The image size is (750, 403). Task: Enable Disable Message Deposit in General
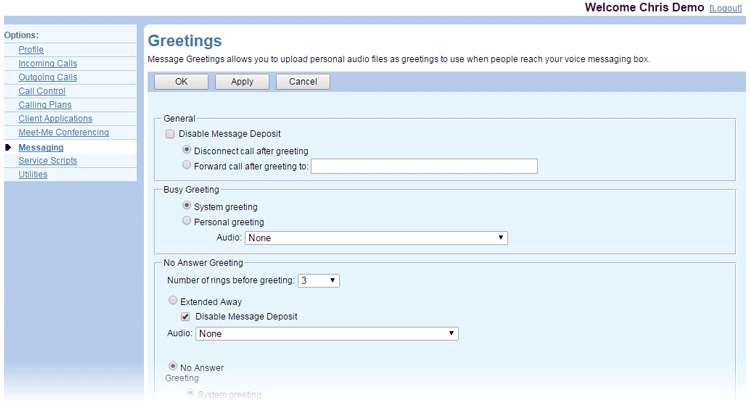171,134
